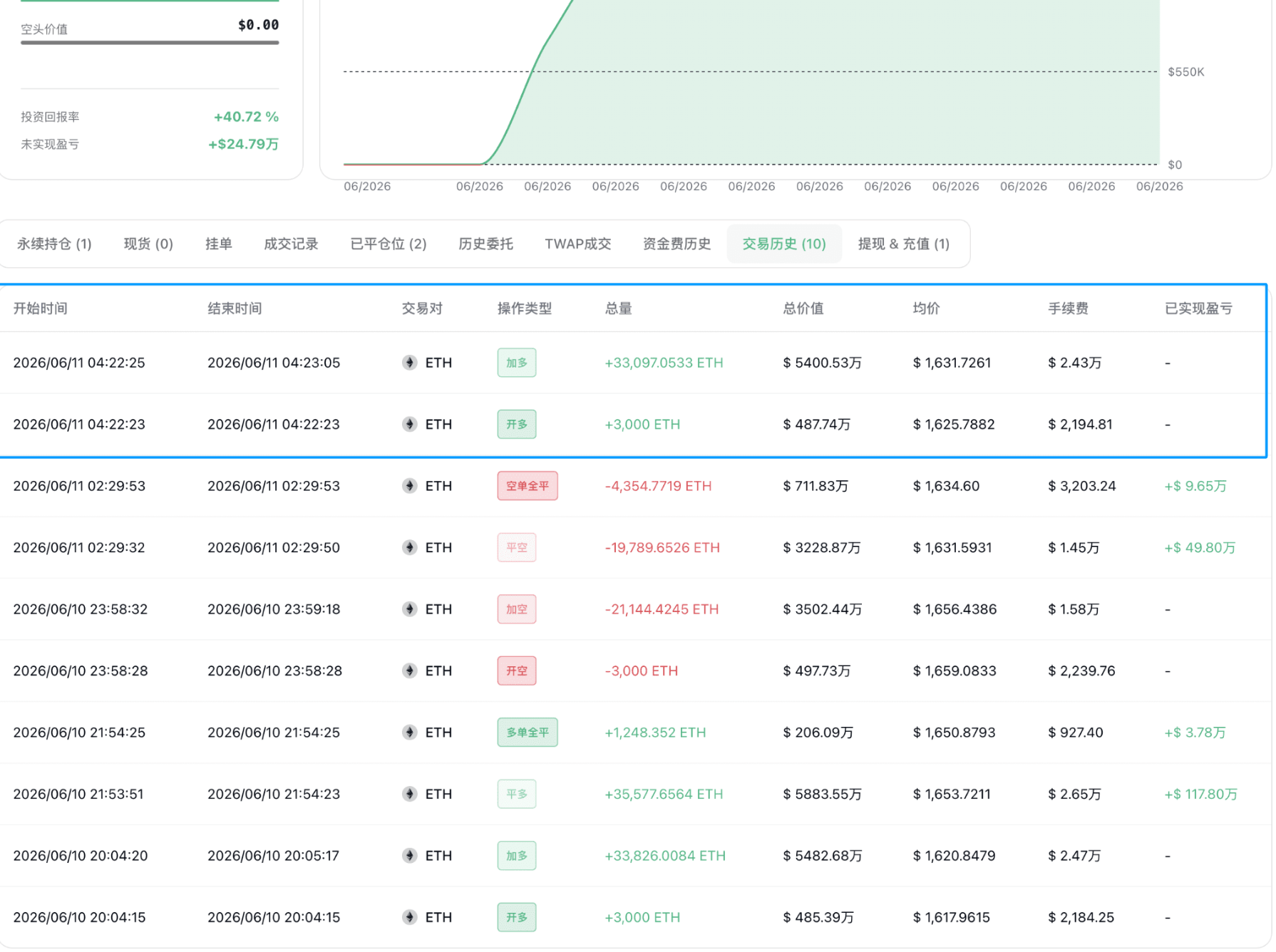This screenshot has height=952, width=1276.
Task: Click the 平空 badge
Action: pyautogui.click(x=517, y=547)
